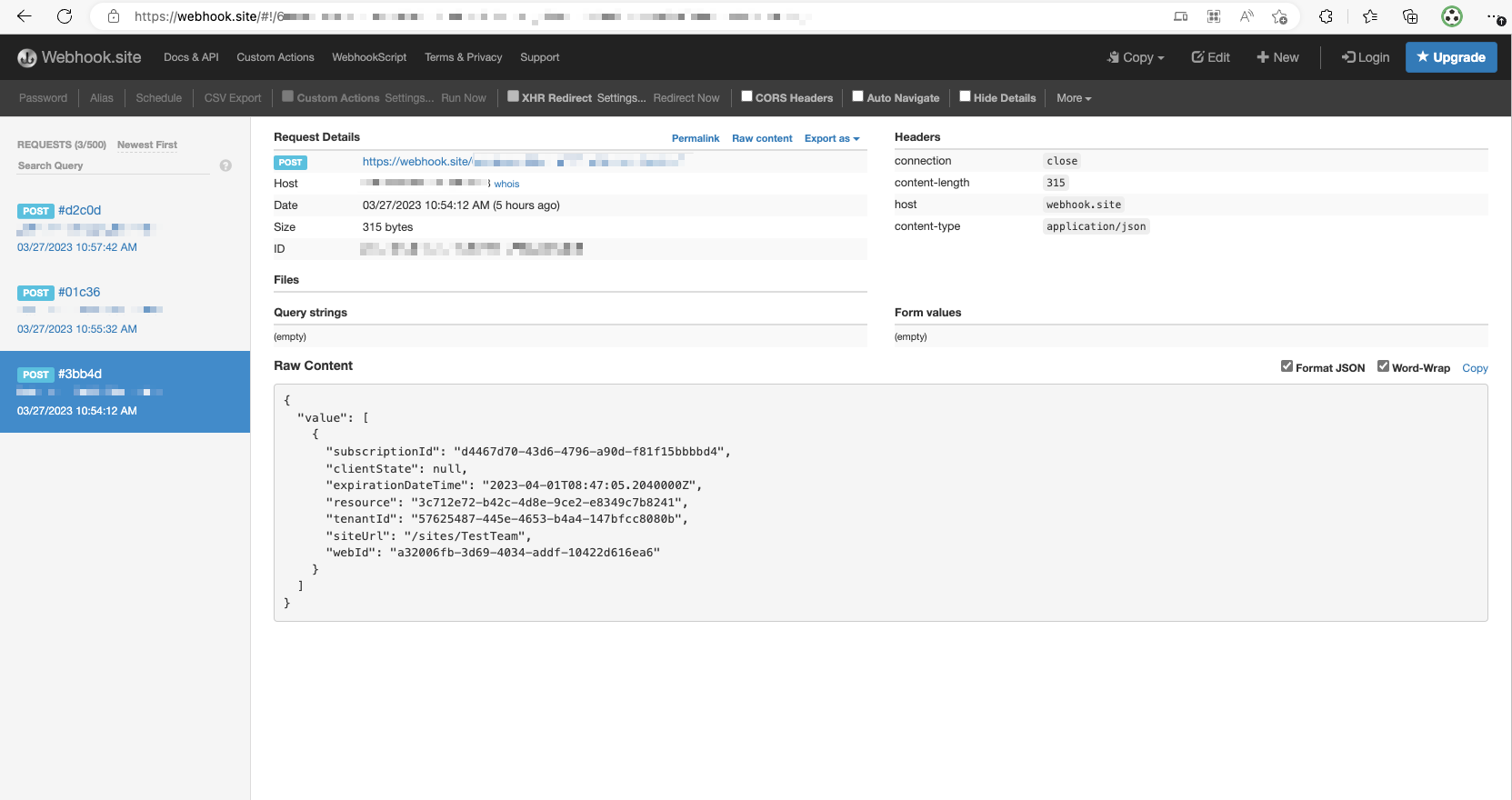Image resolution: width=1512 pixels, height=800 pixels.
Task: Click the browser profile avatar
Action: tap(1452, 16)
